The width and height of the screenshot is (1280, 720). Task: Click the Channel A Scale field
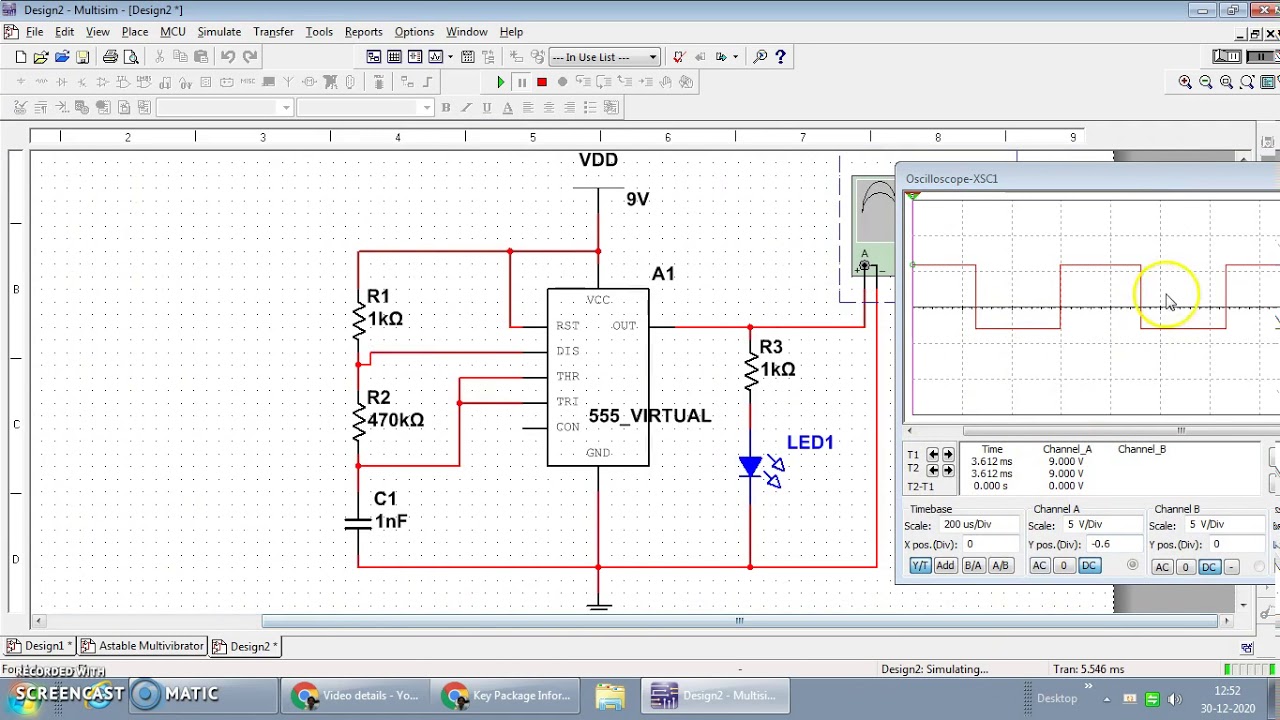(1103, 525)
